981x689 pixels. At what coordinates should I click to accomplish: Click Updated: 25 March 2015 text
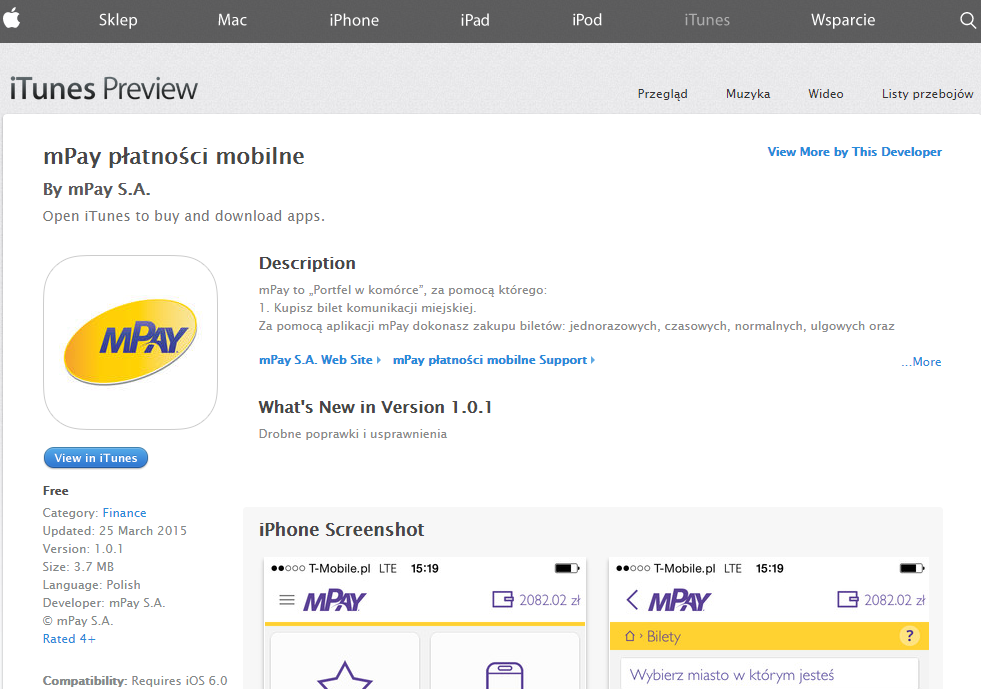114,531
